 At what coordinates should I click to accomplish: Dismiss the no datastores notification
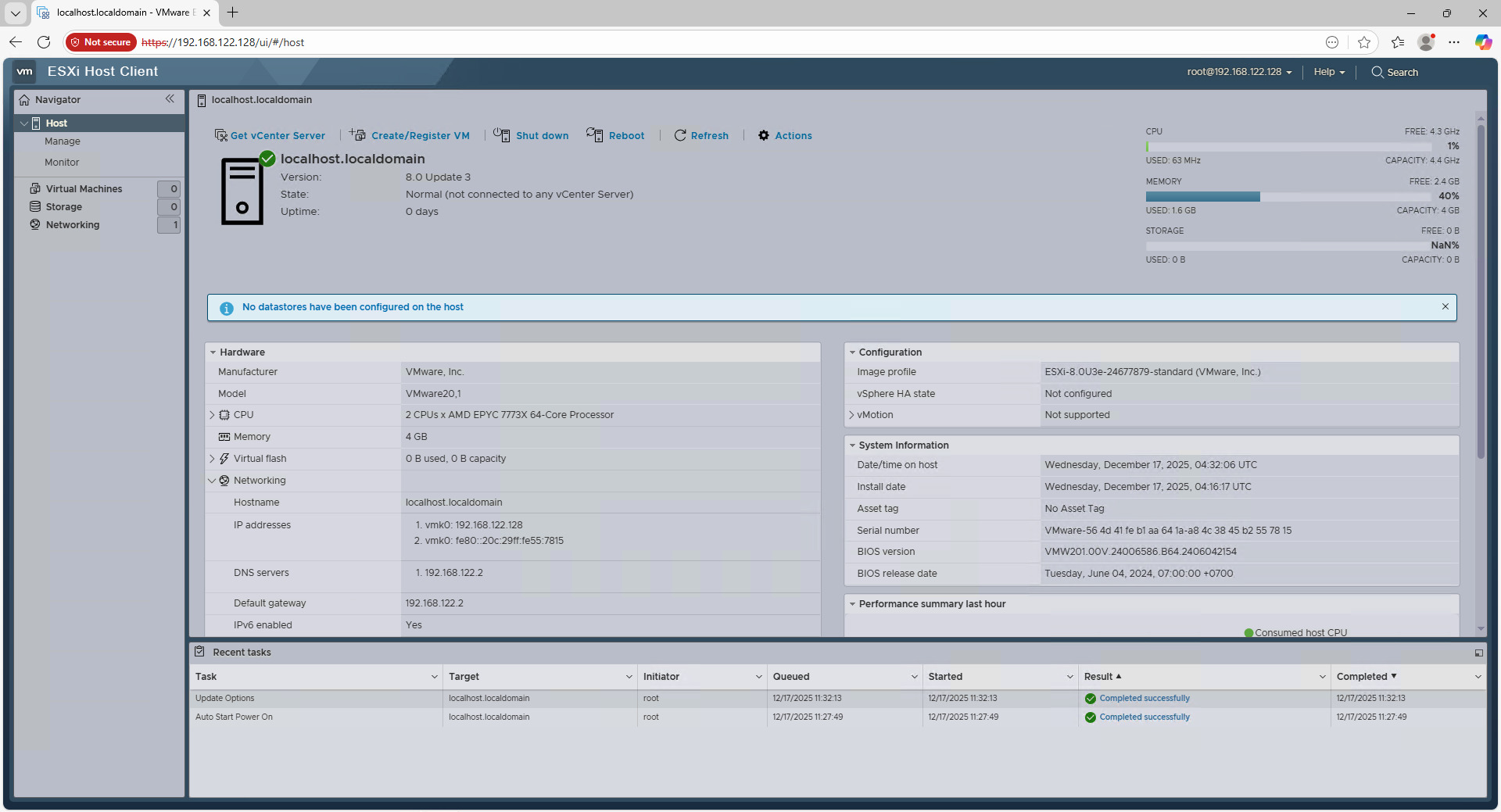(1445, 306)
